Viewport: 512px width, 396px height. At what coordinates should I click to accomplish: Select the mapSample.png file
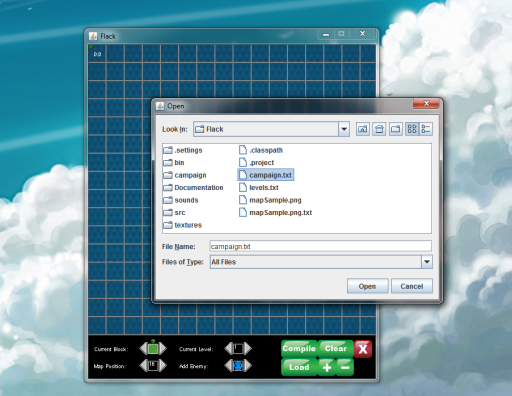pyautogui.click(x=270, y=200)
